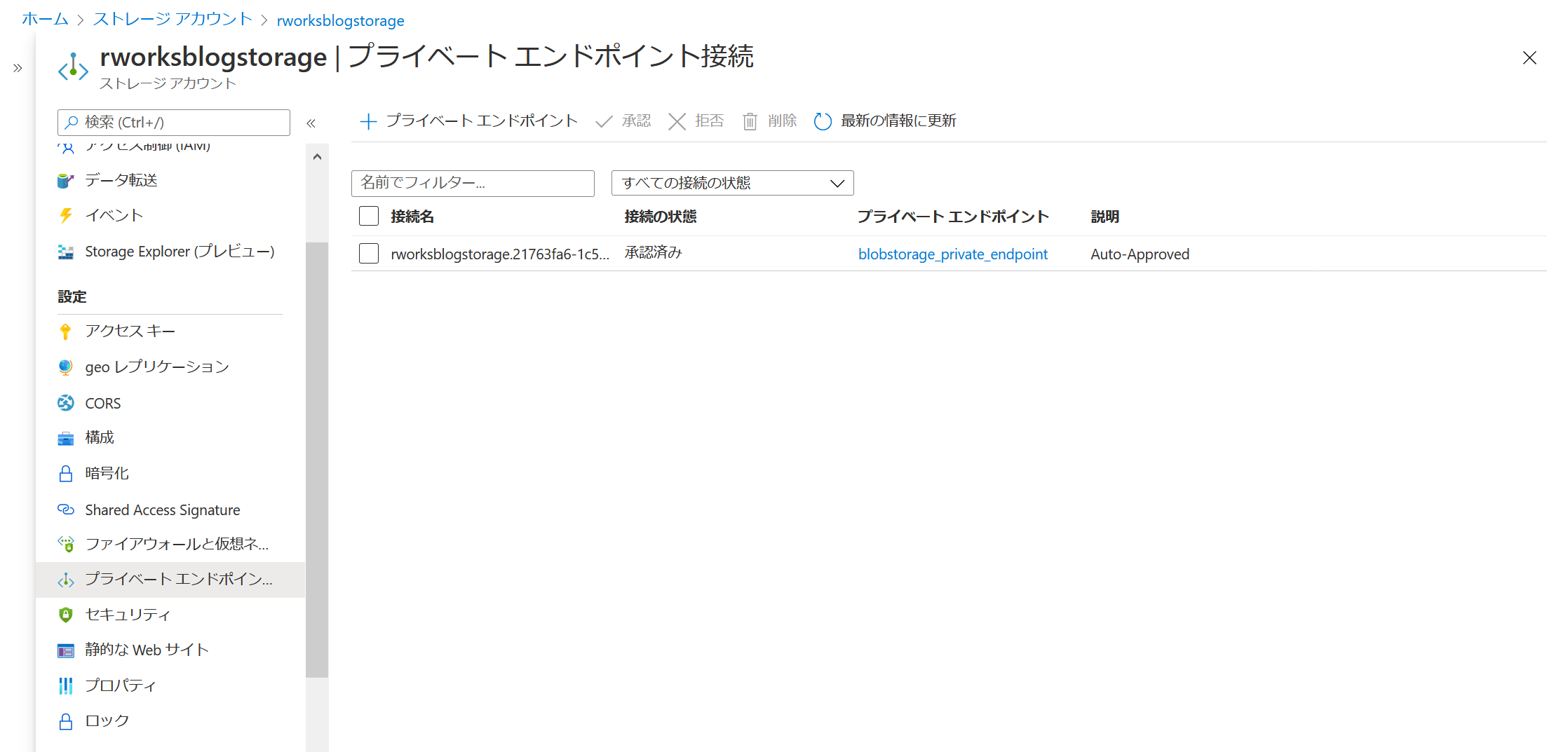This screenshot has height=752, width=1568.
Task: Select プライベート エンドポイン... menu item
Action: pos(170,580)
